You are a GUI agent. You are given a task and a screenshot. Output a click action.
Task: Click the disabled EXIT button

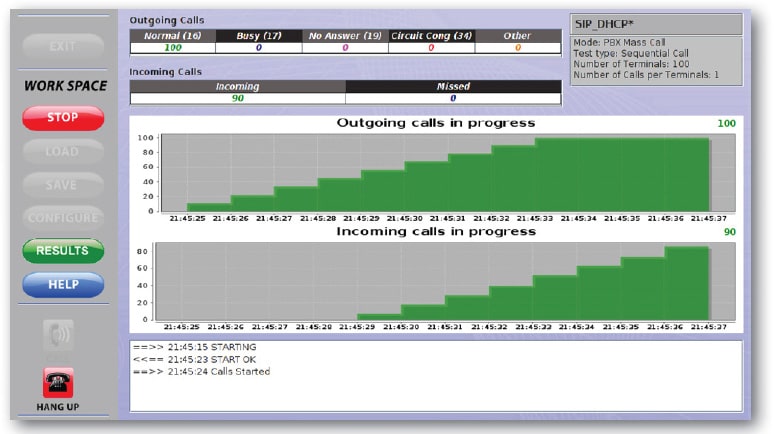[63, 46]
